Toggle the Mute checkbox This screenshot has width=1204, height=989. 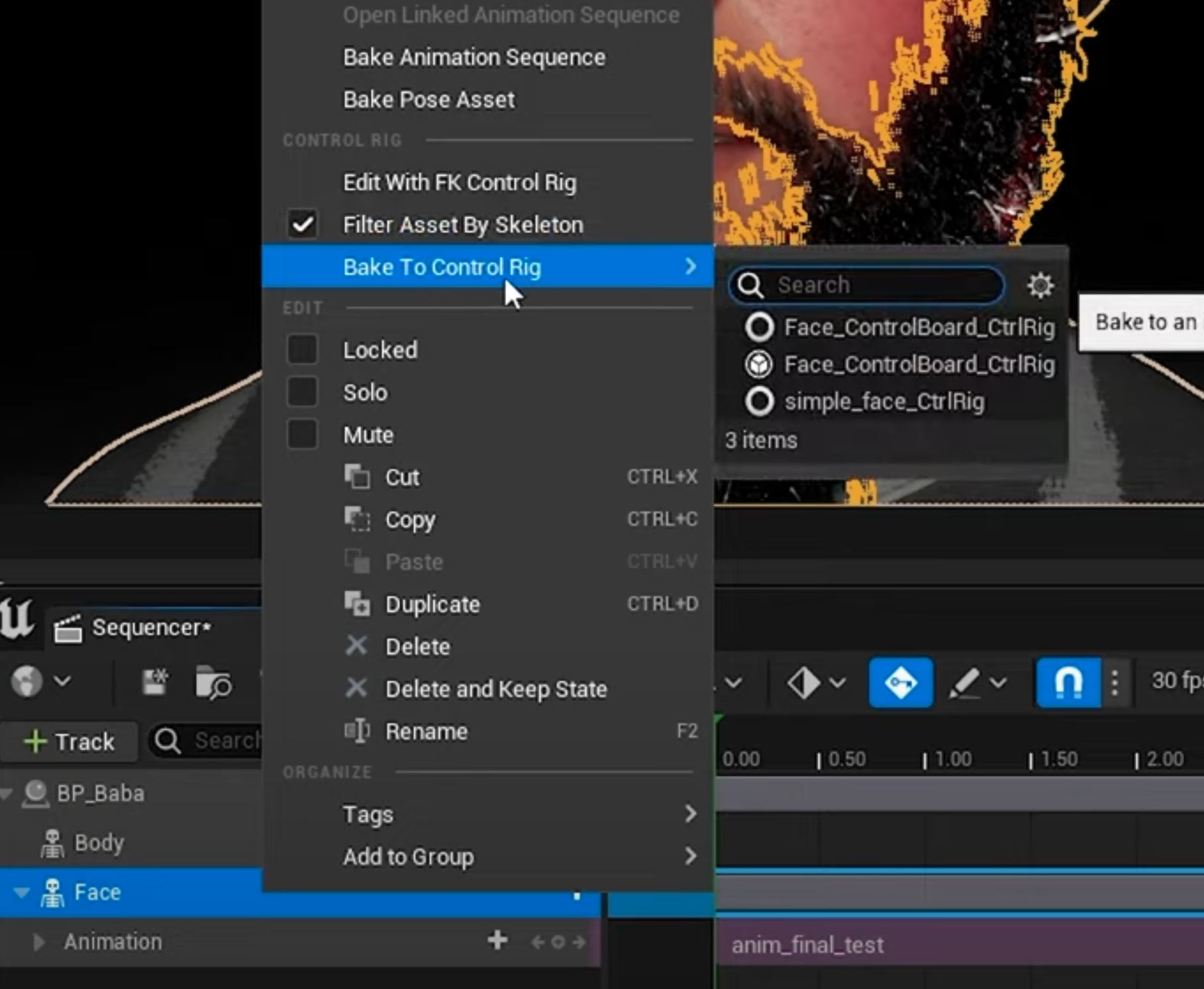(x=302, y=434)
